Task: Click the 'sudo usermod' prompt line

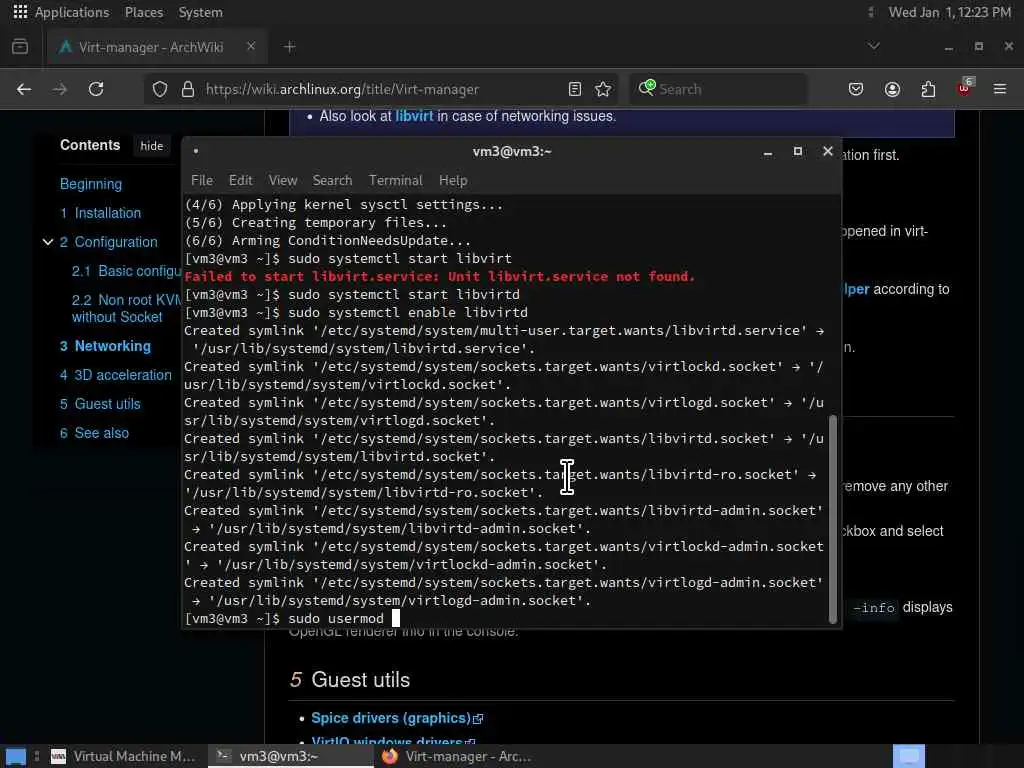Action: pos(292,618)
